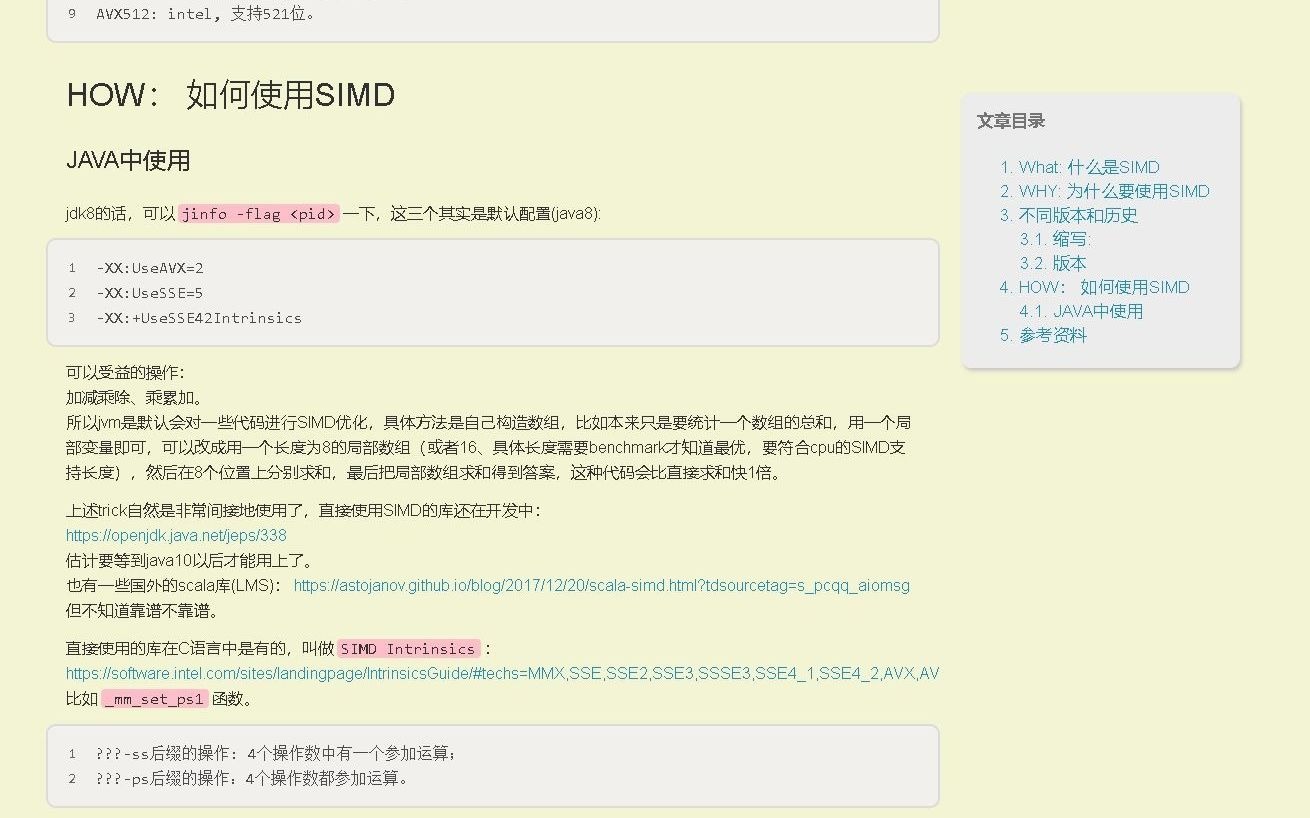Click the text '但不知道靠谱不靠谱。'
The height and width of the screenshot is (818, 1310).
click(x=142, y=610)
